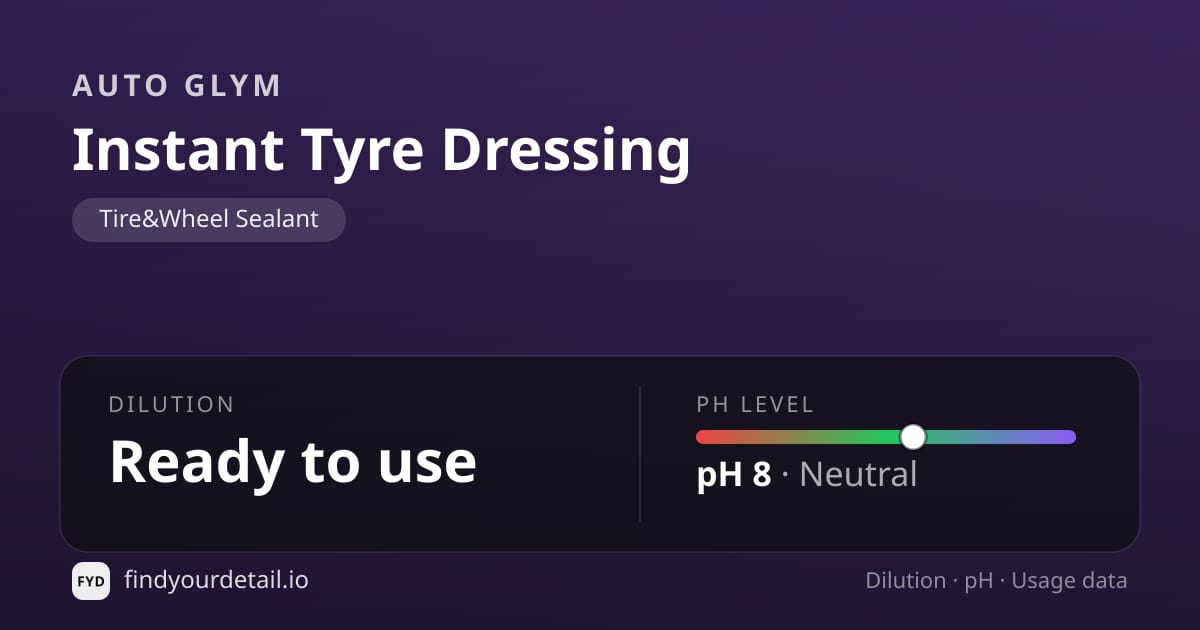Click the pH 8 value text
Screen dimensions: 1200x630
(x=734, y=474)
